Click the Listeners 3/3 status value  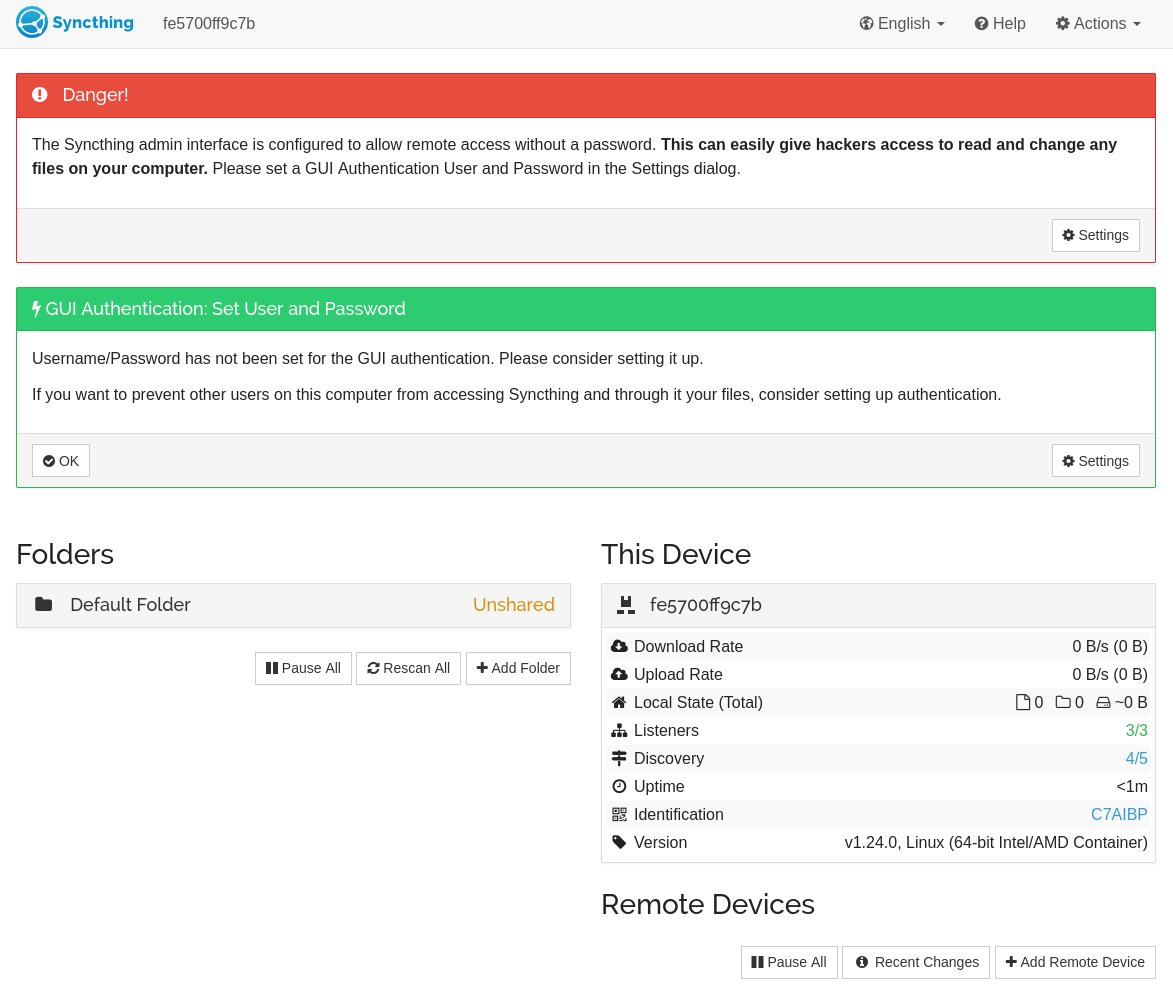click(1136, 731)
